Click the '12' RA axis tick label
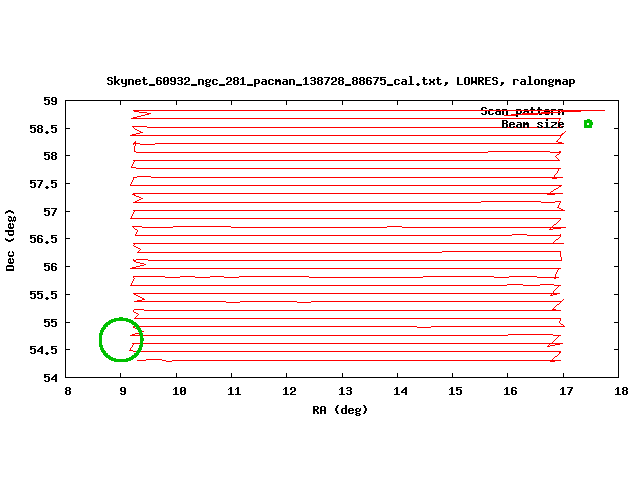This screenshot has height=480, width=640. point(289,391)
